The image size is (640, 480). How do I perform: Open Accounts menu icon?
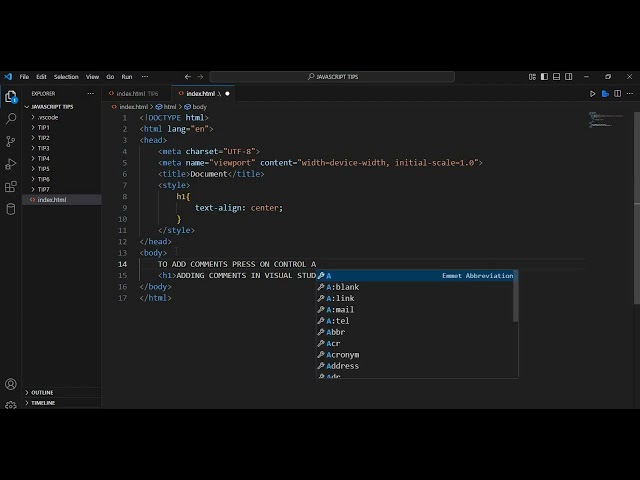11,384
